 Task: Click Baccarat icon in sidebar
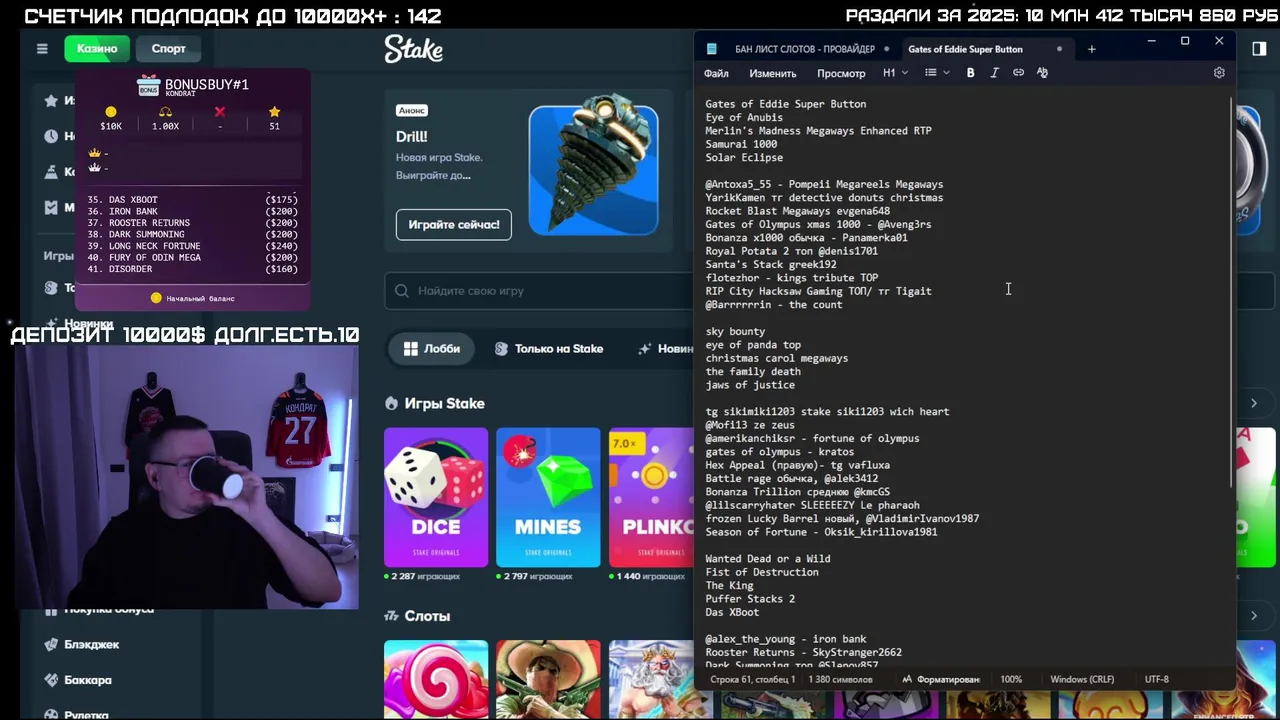(51, 680)
